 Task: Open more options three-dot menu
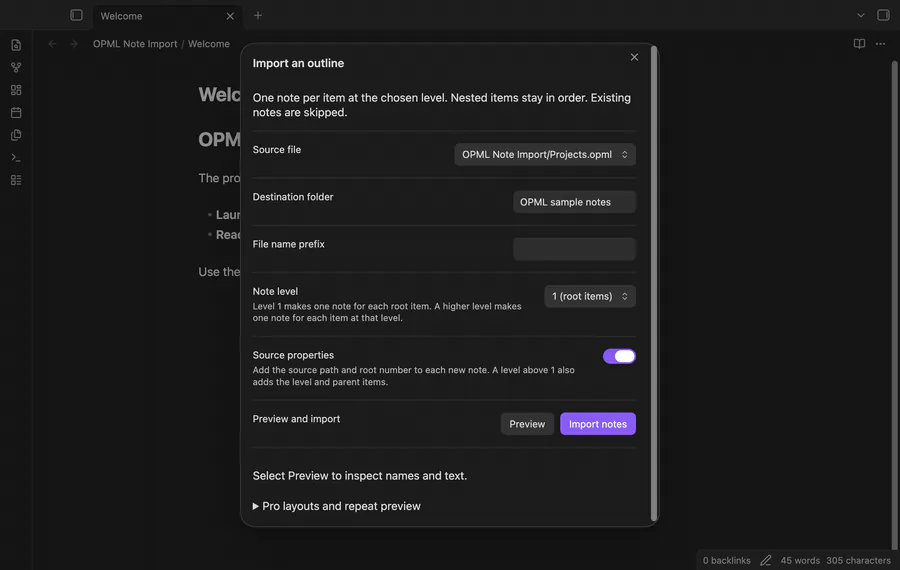[880, 44]
